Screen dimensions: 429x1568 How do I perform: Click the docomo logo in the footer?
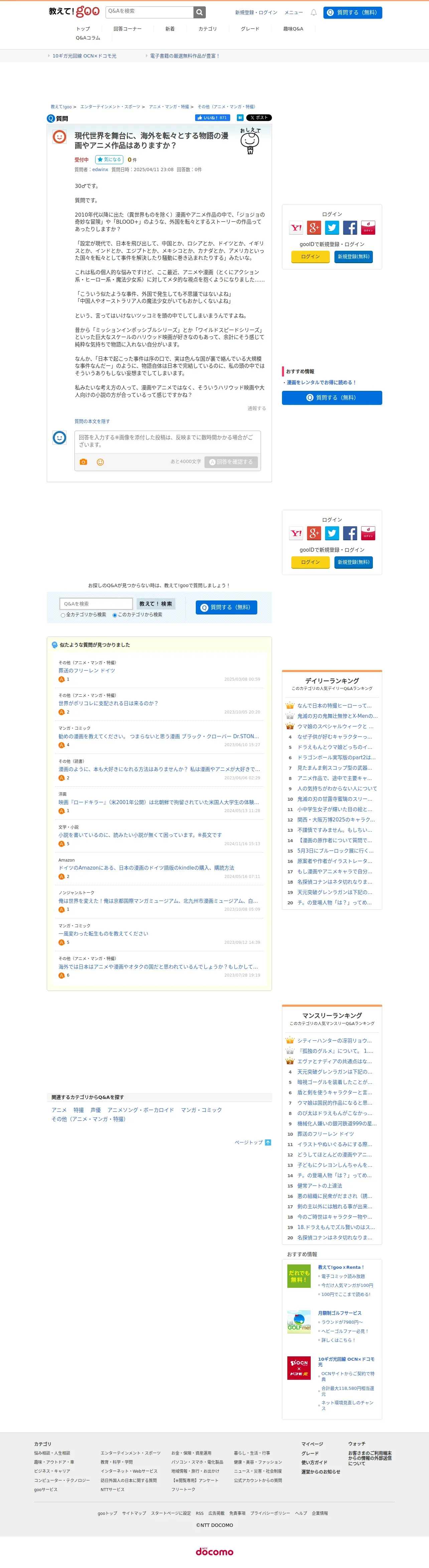[x=214, y=1552]
